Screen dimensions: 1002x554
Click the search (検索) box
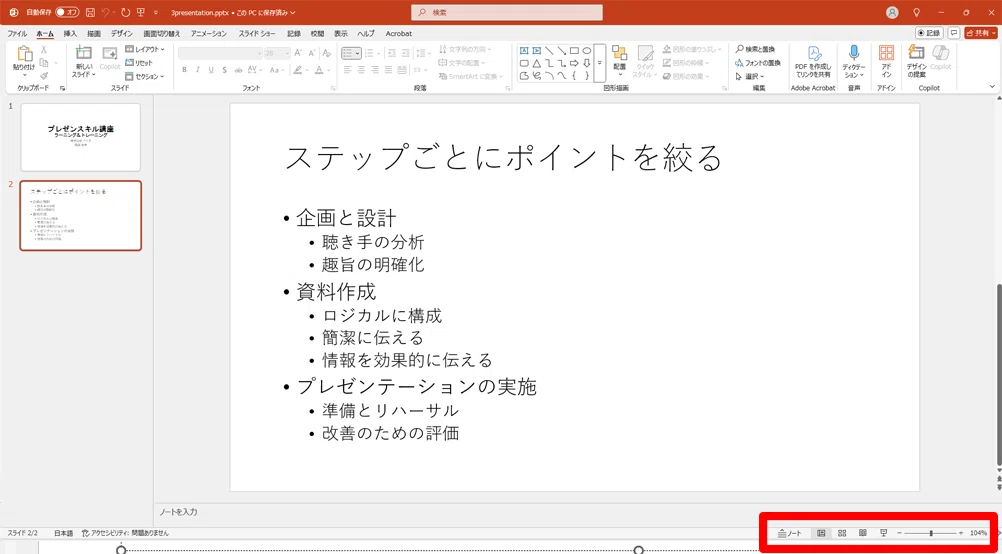pos(507,12)
